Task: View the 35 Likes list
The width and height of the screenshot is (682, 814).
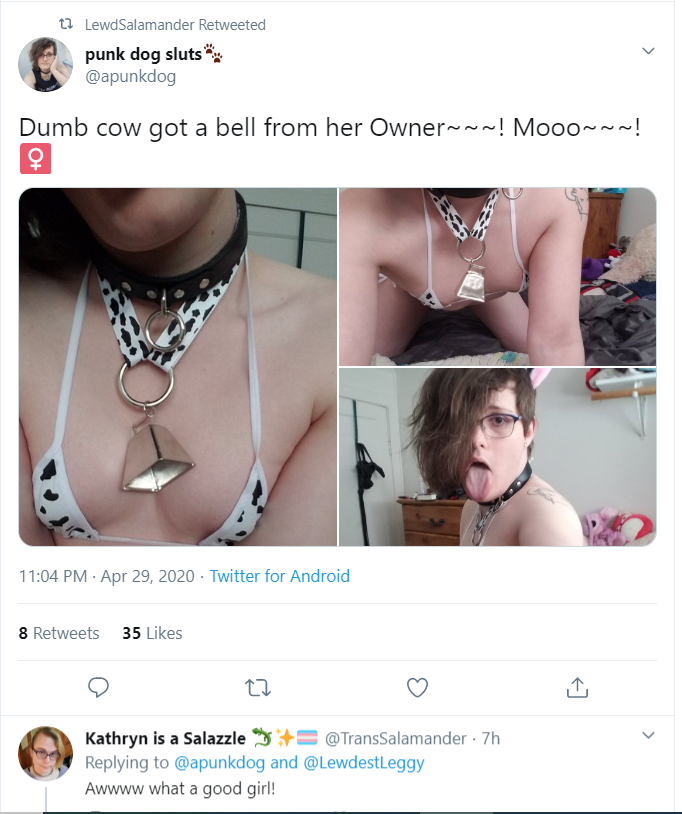Action: click(152, 633)
